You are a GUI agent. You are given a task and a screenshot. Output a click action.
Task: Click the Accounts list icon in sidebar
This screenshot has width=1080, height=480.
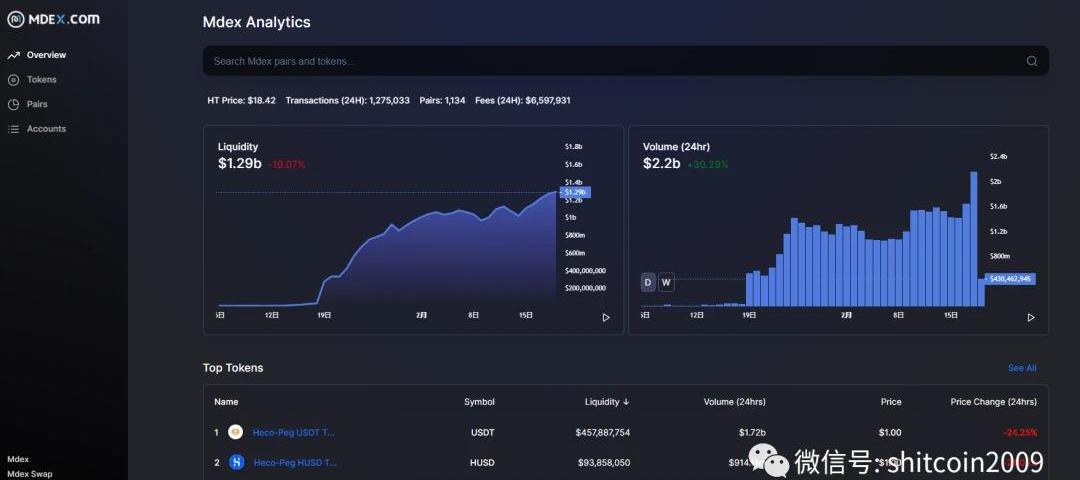pyautogui.click(x=14, y=129)
